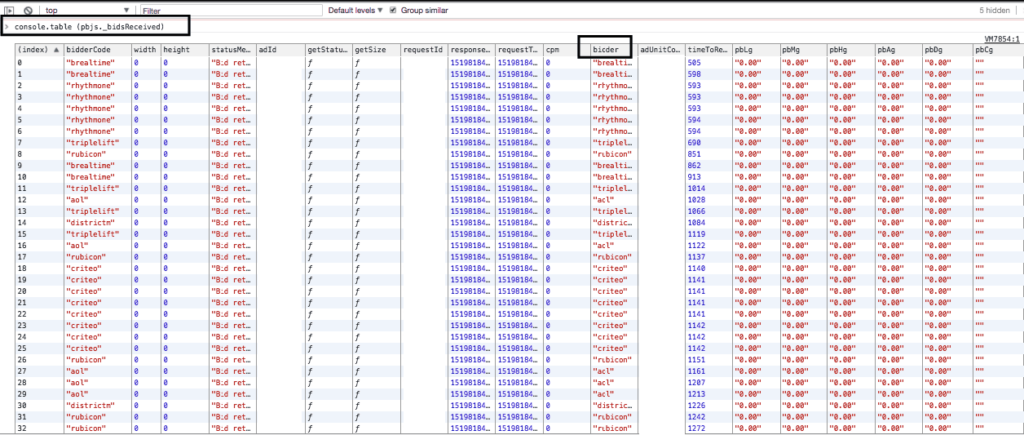Click the pbMg column header
Viewport: 1024px width, 435px height.
point(804,49)
